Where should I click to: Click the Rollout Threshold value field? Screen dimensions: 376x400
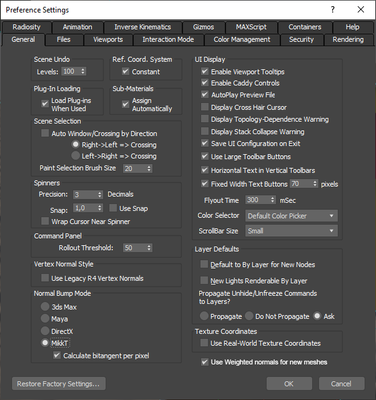click(x=134, y=248)
